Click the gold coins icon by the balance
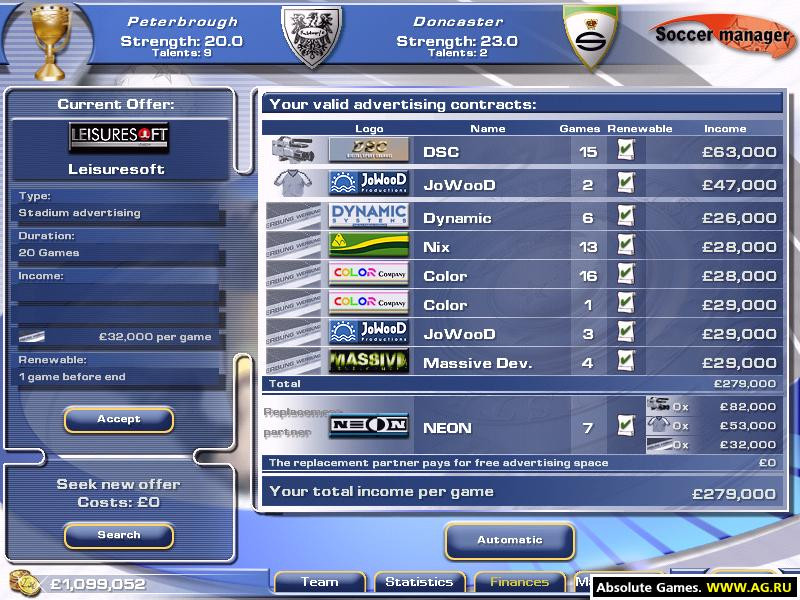 (25, 583)
